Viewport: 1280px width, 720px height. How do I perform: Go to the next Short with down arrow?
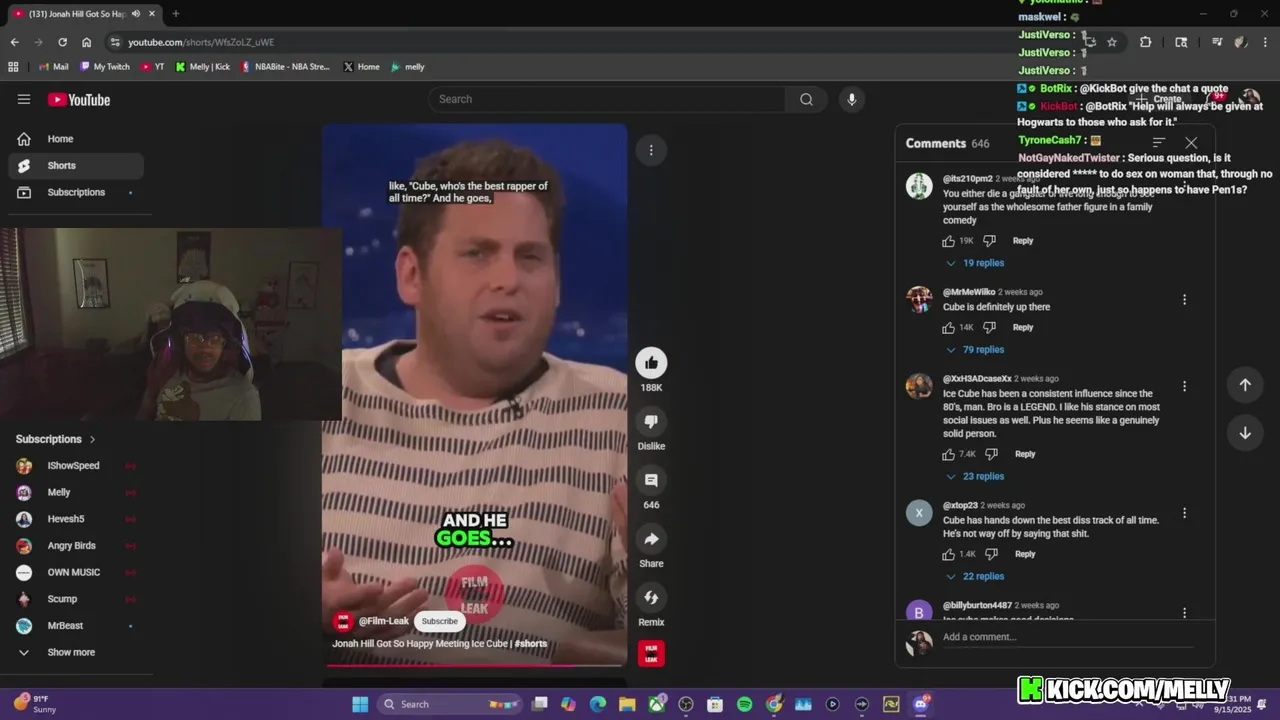(1245, 433)
